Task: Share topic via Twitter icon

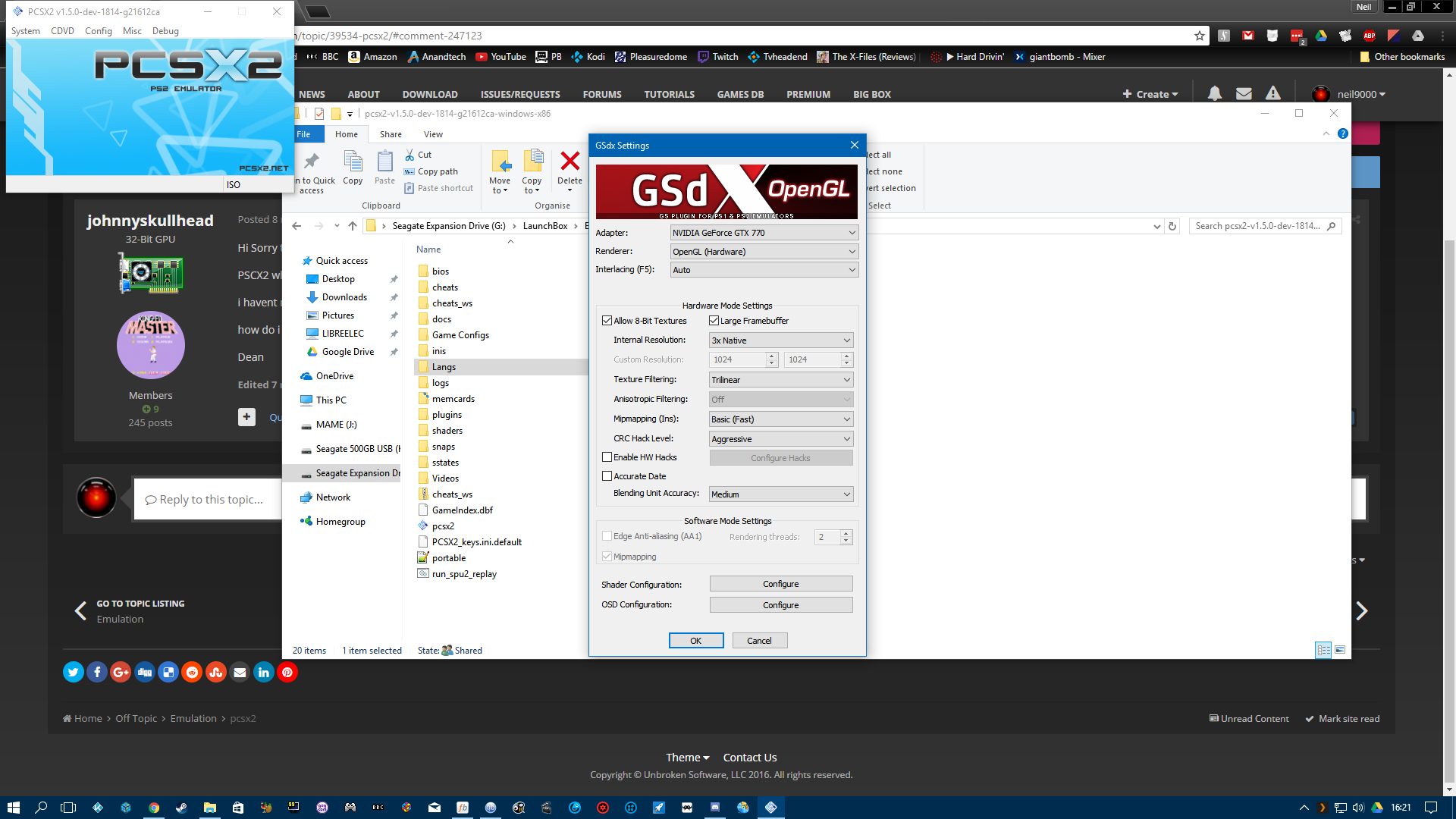Action: 74,672
